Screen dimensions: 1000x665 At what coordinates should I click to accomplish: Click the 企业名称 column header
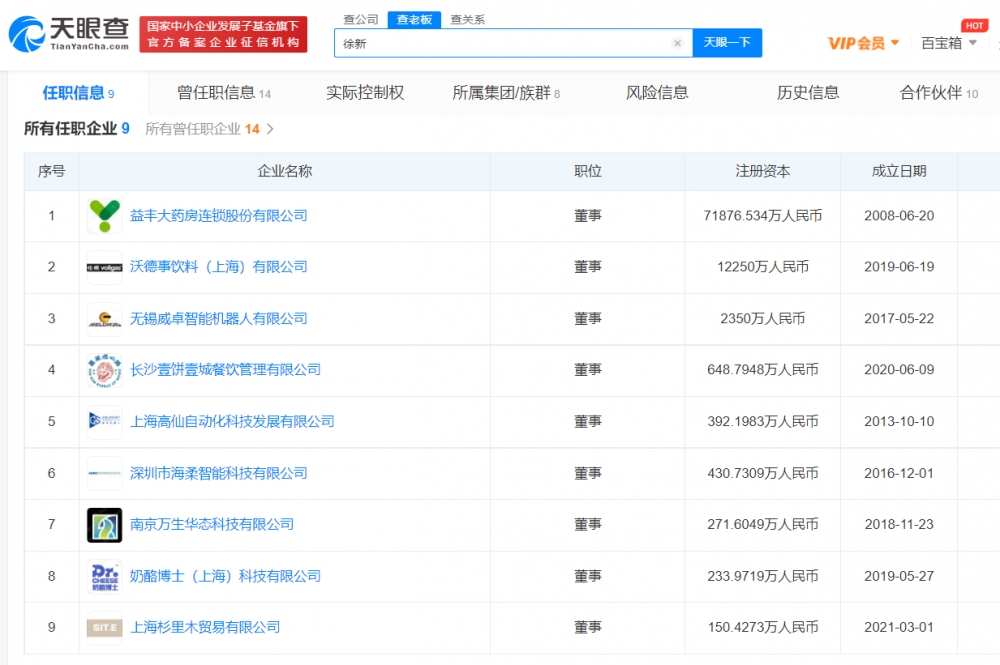pyautogui.click(x=284, y=171)
